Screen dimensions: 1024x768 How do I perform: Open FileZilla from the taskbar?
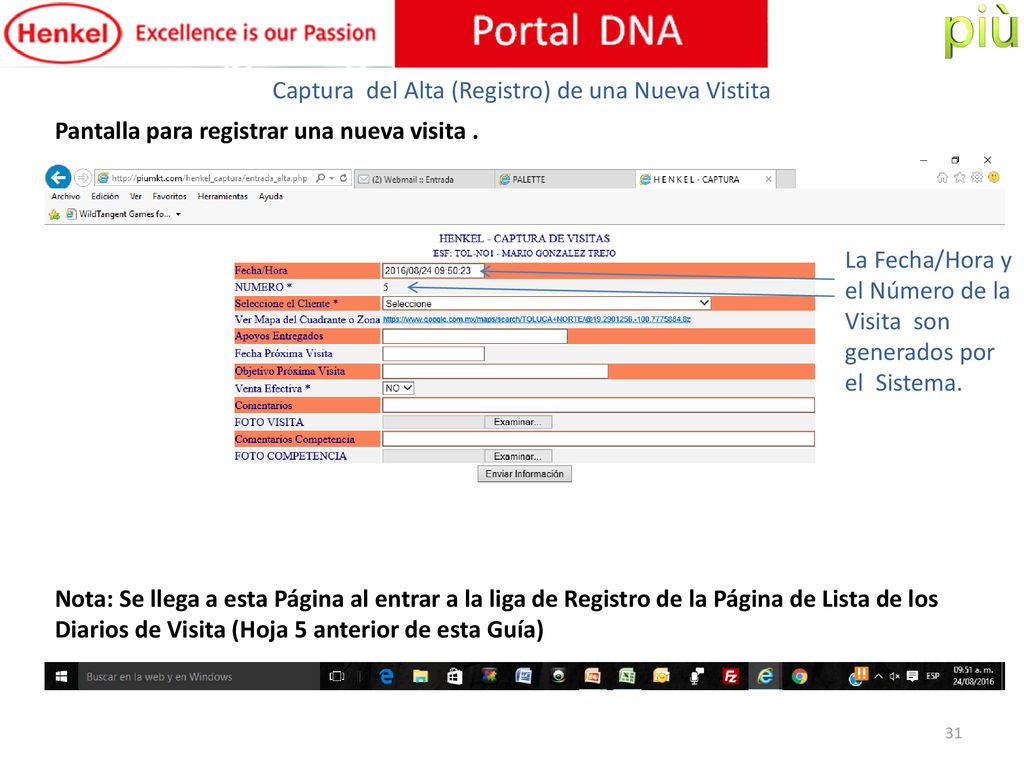click(730, 677)
